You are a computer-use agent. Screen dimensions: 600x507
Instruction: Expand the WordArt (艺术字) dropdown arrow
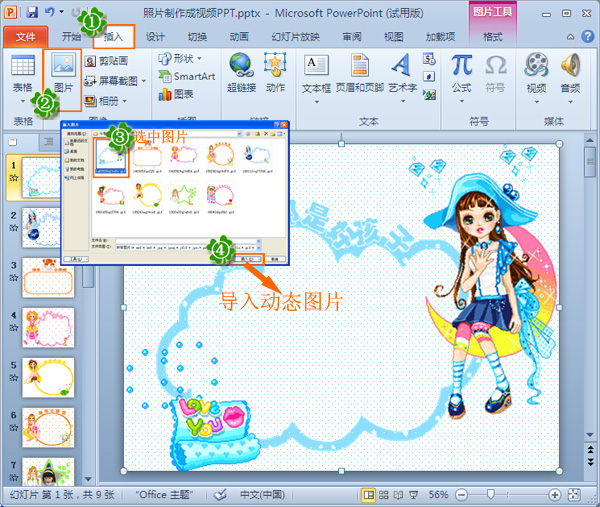(403, 101)
